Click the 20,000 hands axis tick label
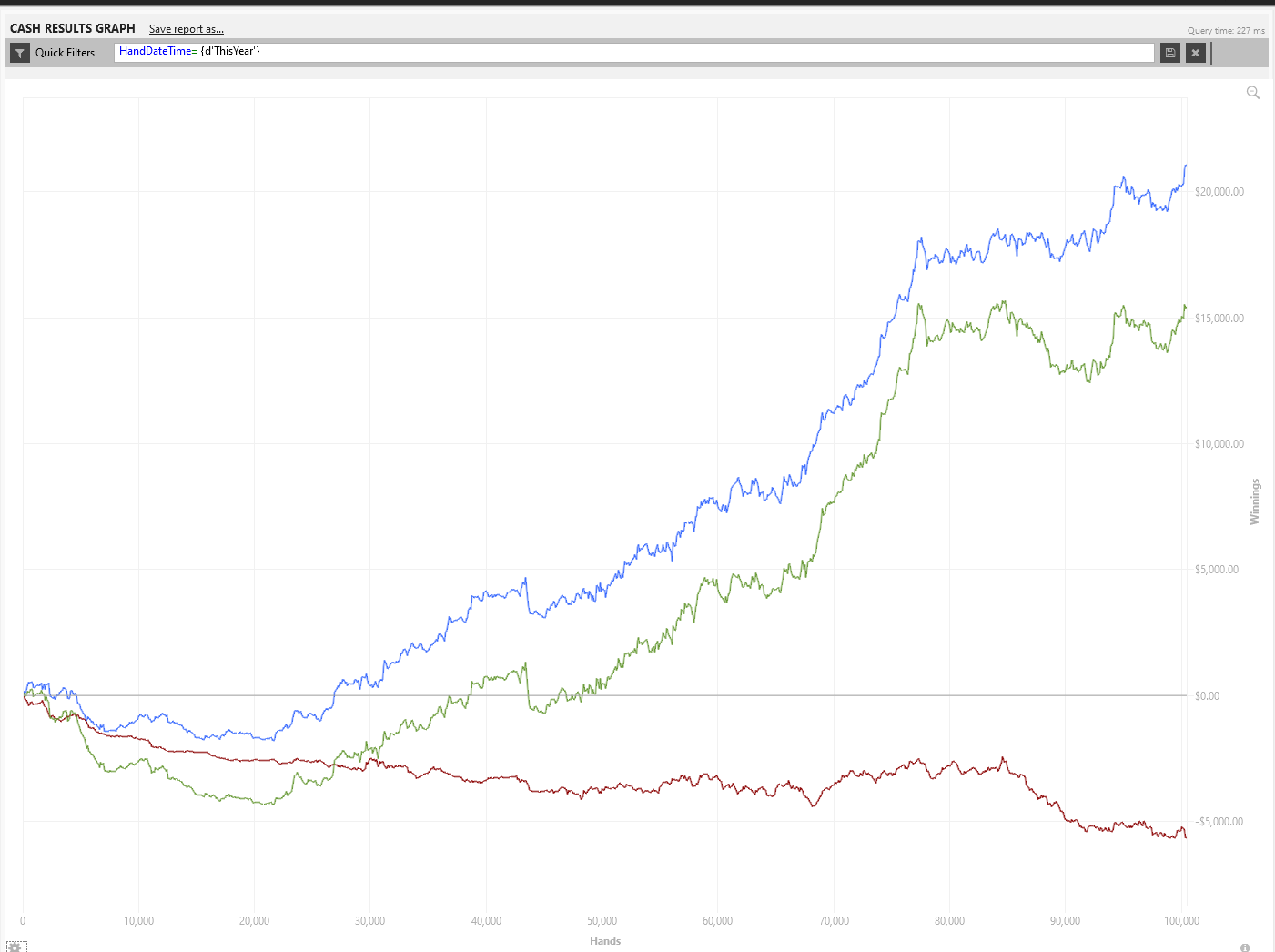This screenshot has height=952, width=1275. tap(254, 921)
